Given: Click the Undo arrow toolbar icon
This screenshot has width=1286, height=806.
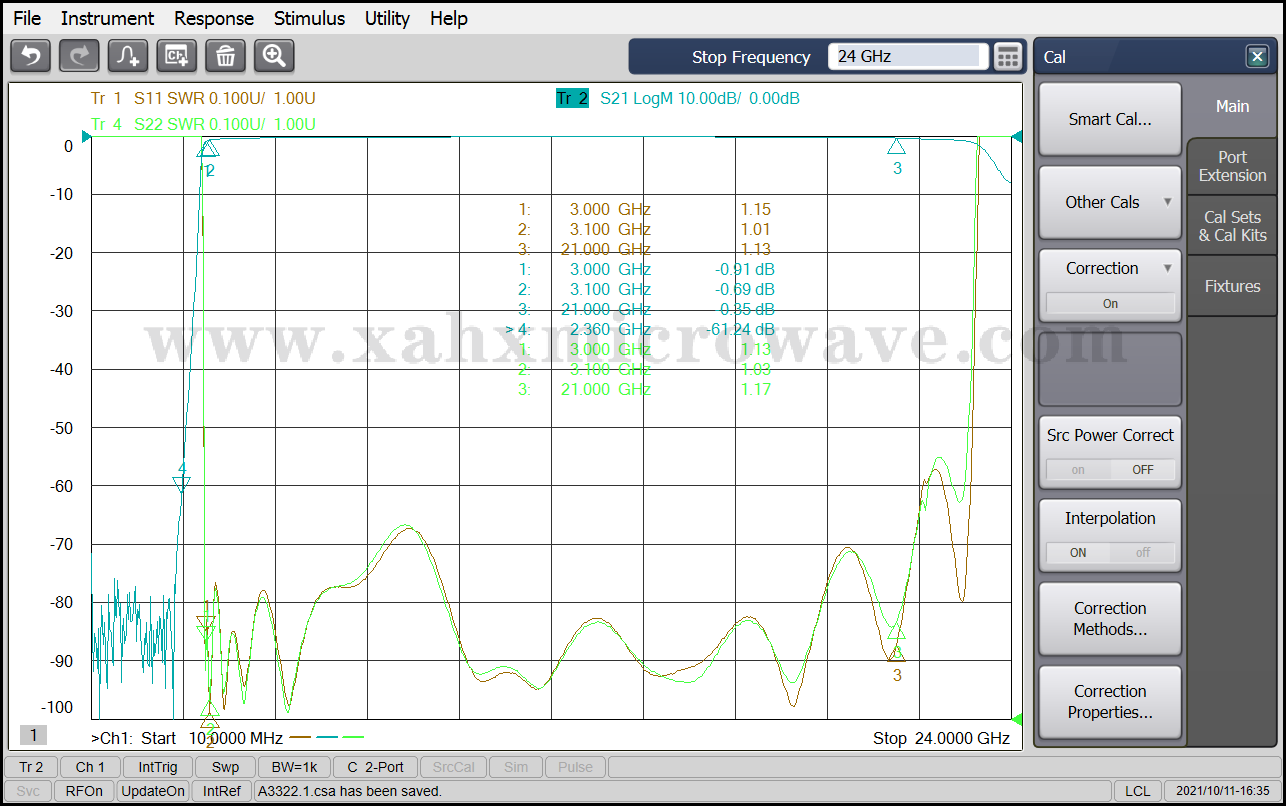Looking at the screenshot, I should click(x=30, y=56).
